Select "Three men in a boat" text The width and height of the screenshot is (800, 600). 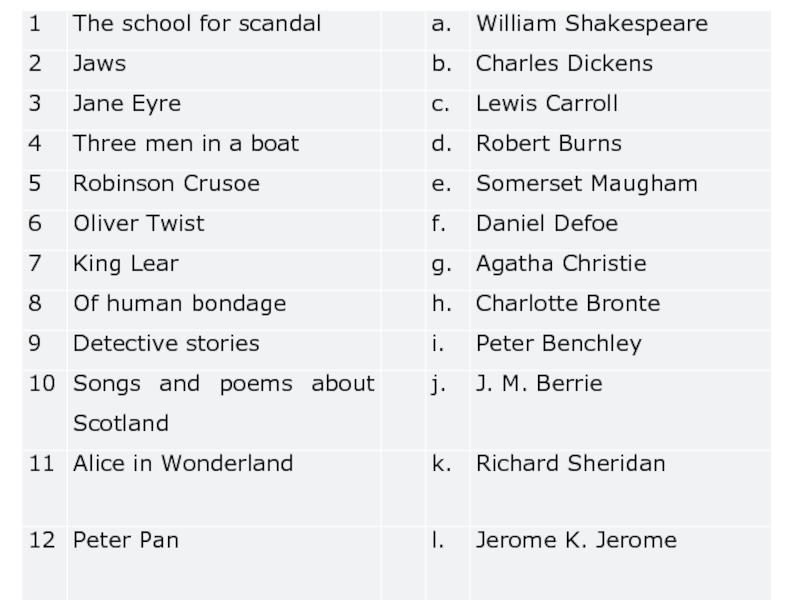coord(186,143)
